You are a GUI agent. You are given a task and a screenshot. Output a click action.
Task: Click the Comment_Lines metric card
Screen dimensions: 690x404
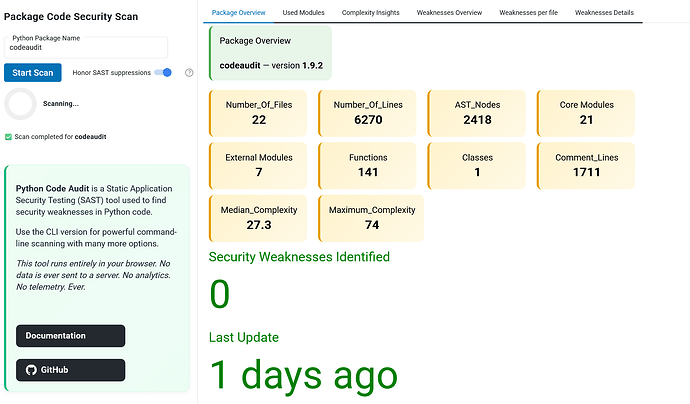586,166
